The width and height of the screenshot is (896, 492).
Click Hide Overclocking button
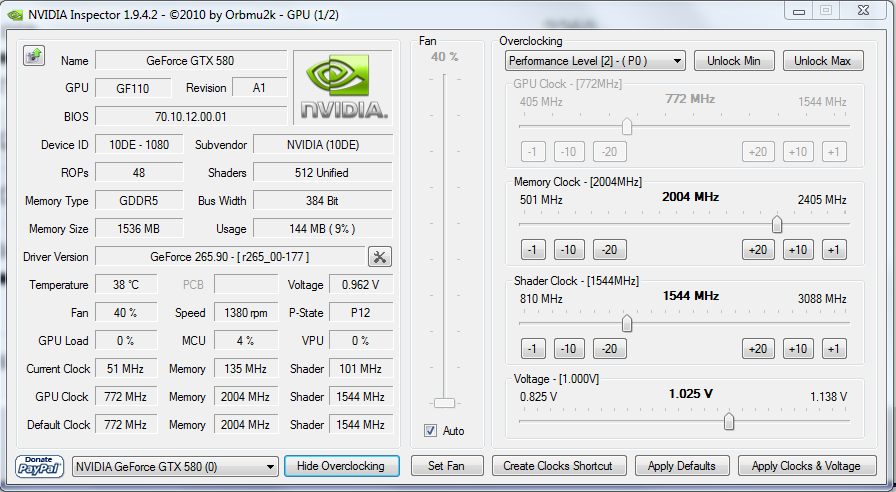tap(341, 466)
